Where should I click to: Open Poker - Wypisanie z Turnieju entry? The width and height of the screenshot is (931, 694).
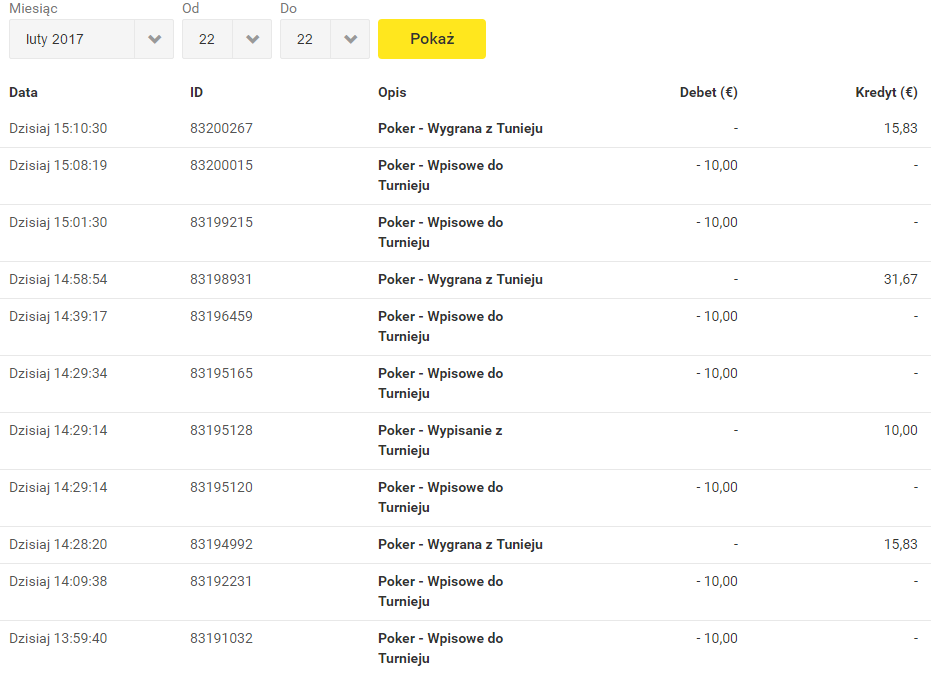[x=440, y=440]
